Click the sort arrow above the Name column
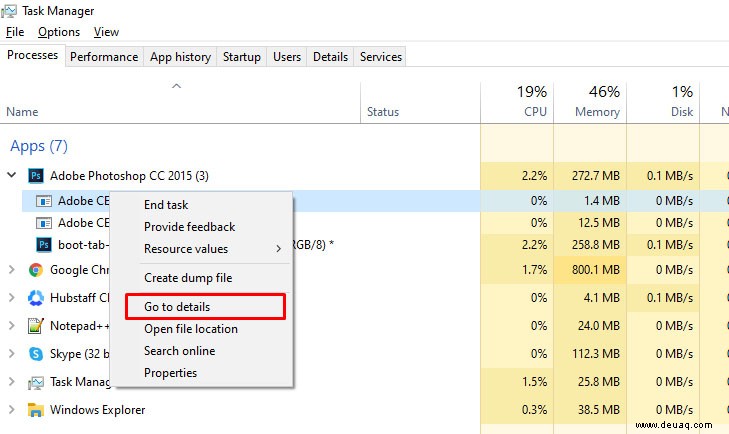The width and height of the screenshot is (729, 434). coord(176,86)
